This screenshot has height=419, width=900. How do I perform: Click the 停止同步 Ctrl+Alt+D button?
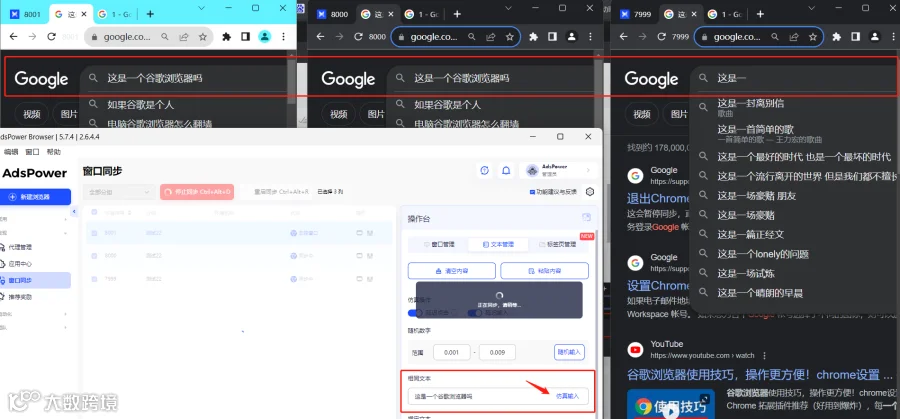(197, 192)
